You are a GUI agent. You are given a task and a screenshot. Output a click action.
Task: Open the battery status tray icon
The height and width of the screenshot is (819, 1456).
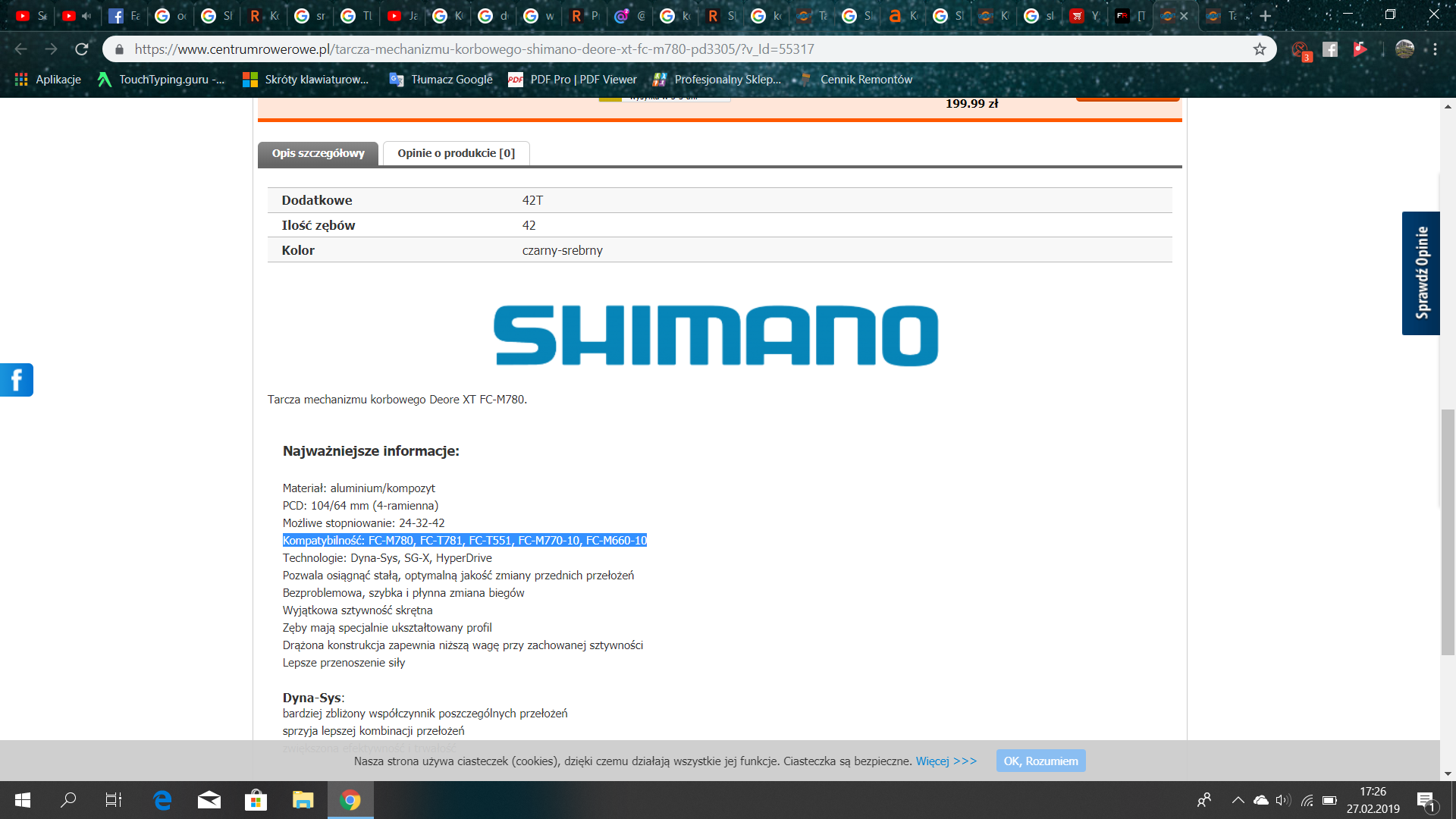(x=1329, y=800)
